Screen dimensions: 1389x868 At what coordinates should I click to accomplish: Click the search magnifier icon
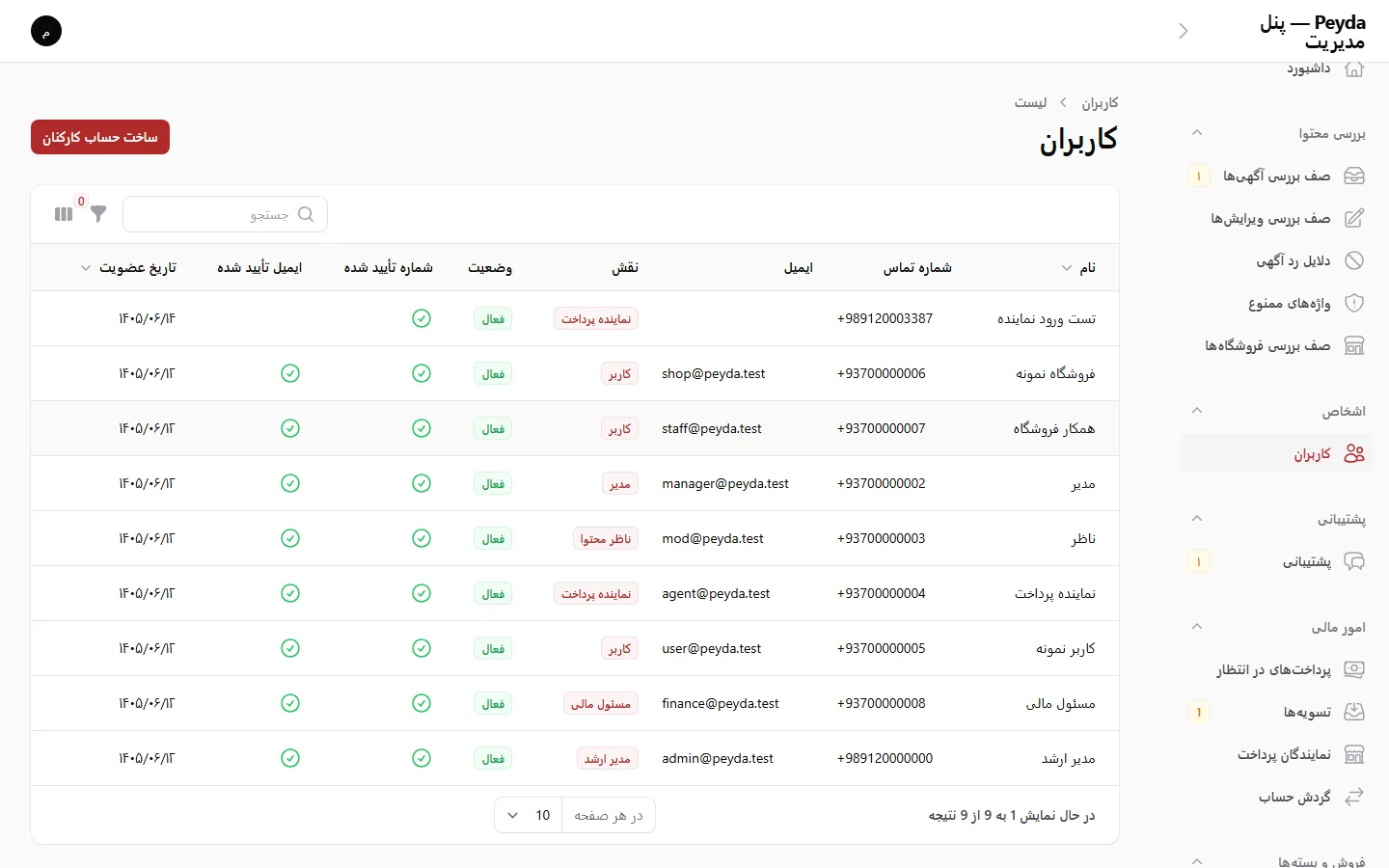click(x=306, y=214)
